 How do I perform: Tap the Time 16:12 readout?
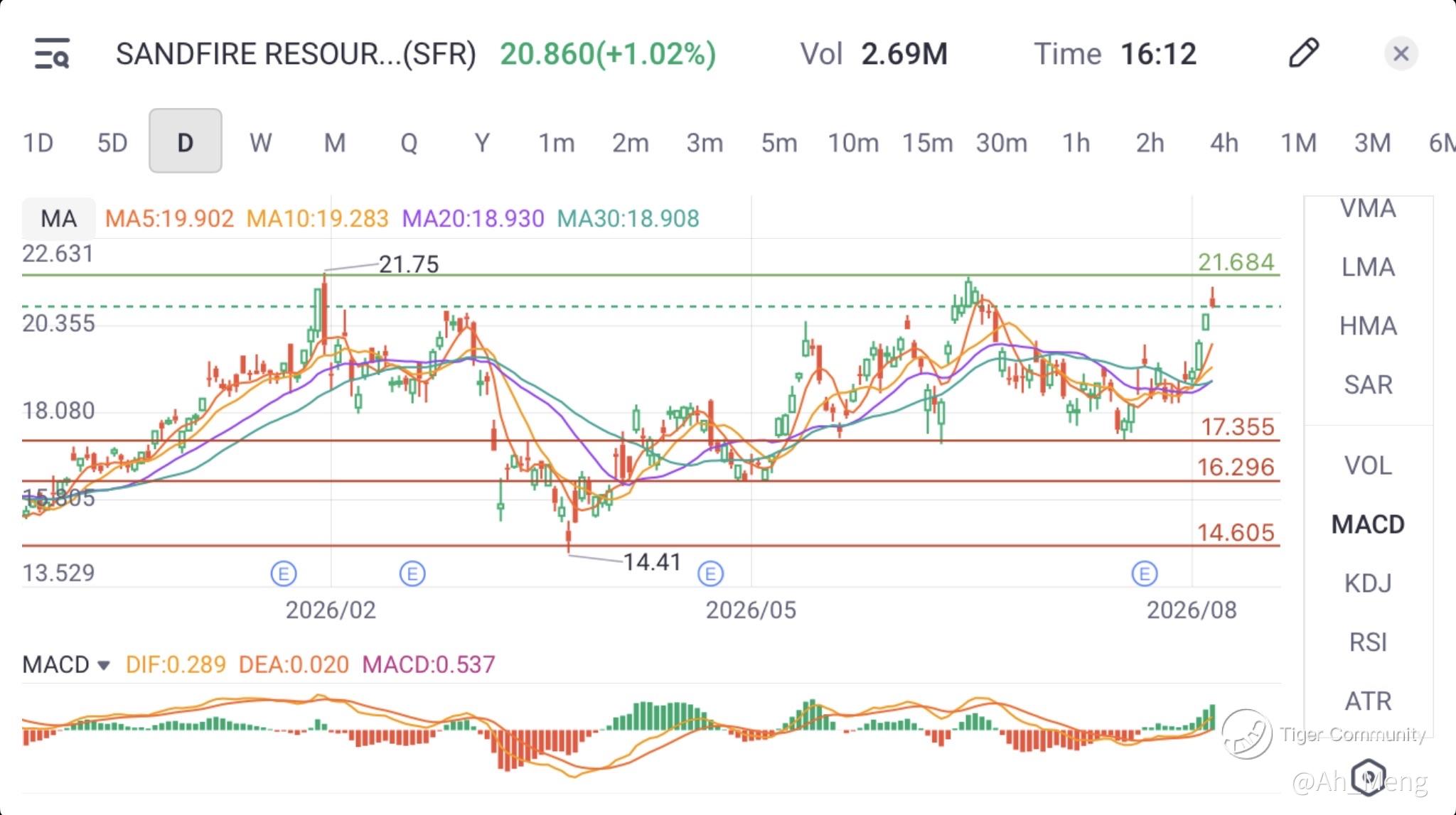point(1115,54)
